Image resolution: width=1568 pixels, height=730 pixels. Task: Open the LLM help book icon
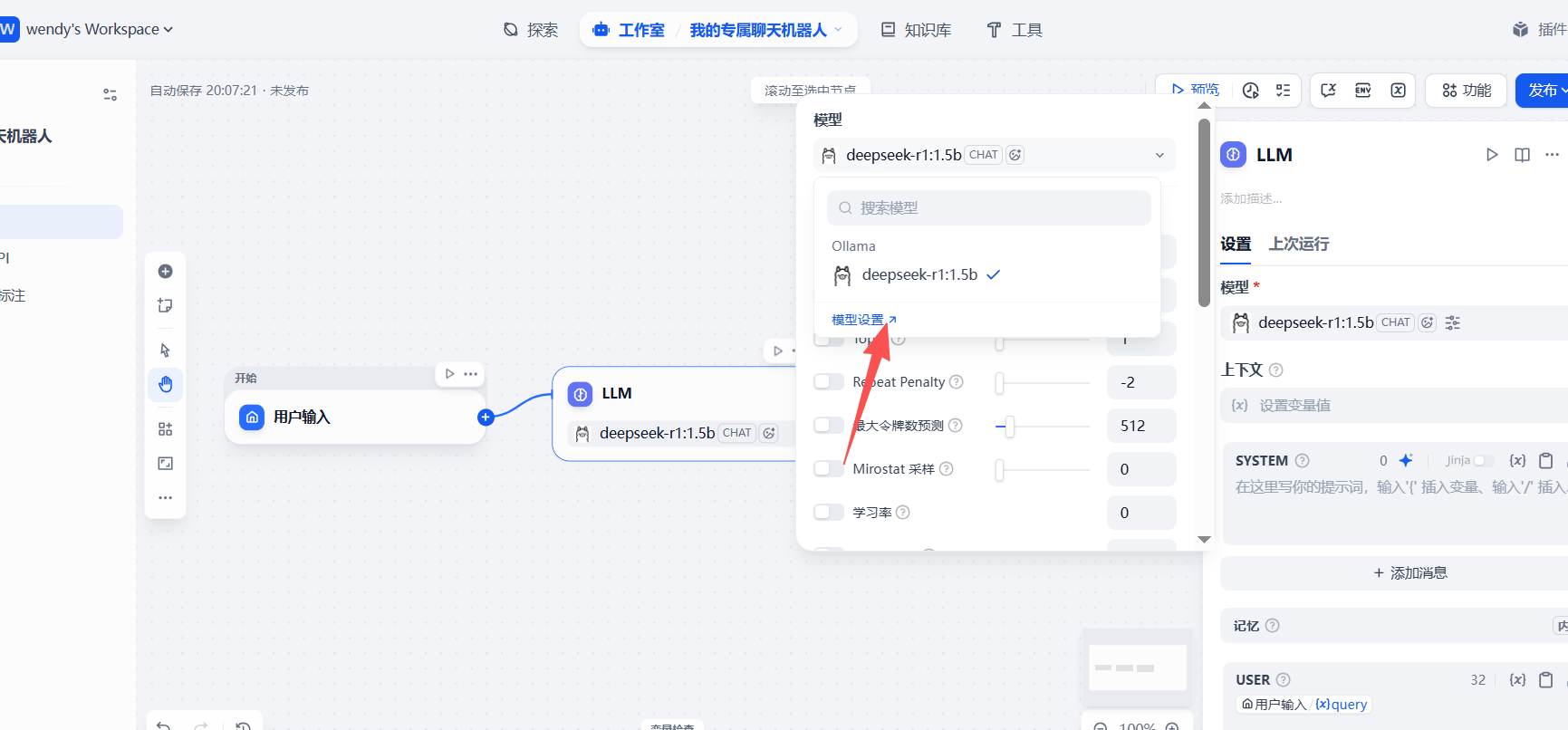point(1523,155)
